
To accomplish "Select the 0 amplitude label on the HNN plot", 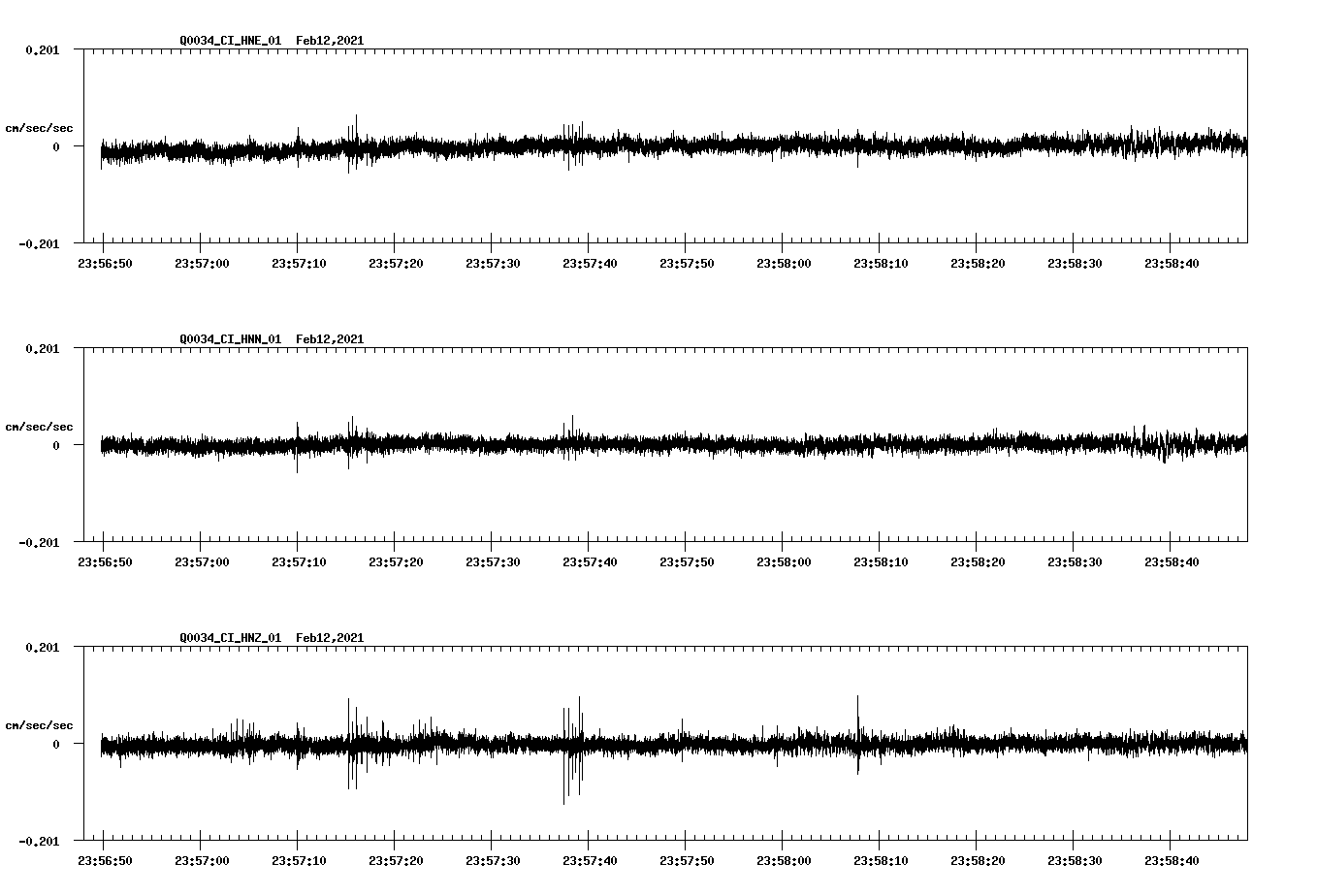I will tap(56, 446).
